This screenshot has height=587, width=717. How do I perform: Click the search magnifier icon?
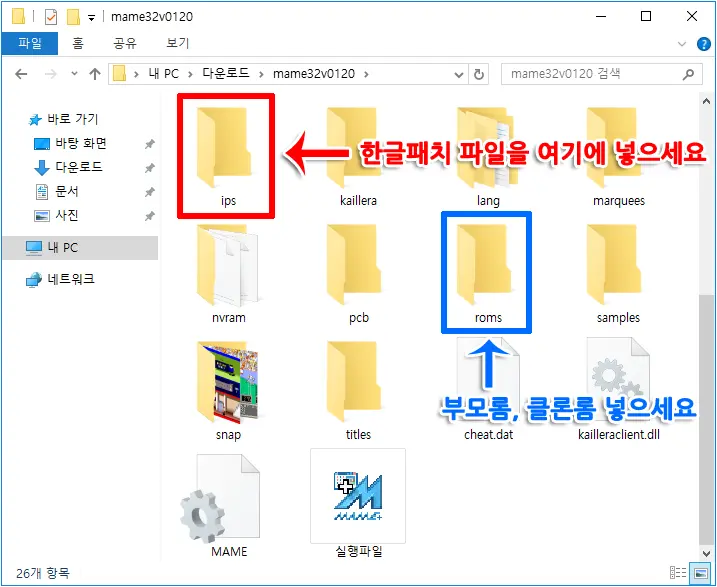[x=688, y=74]
